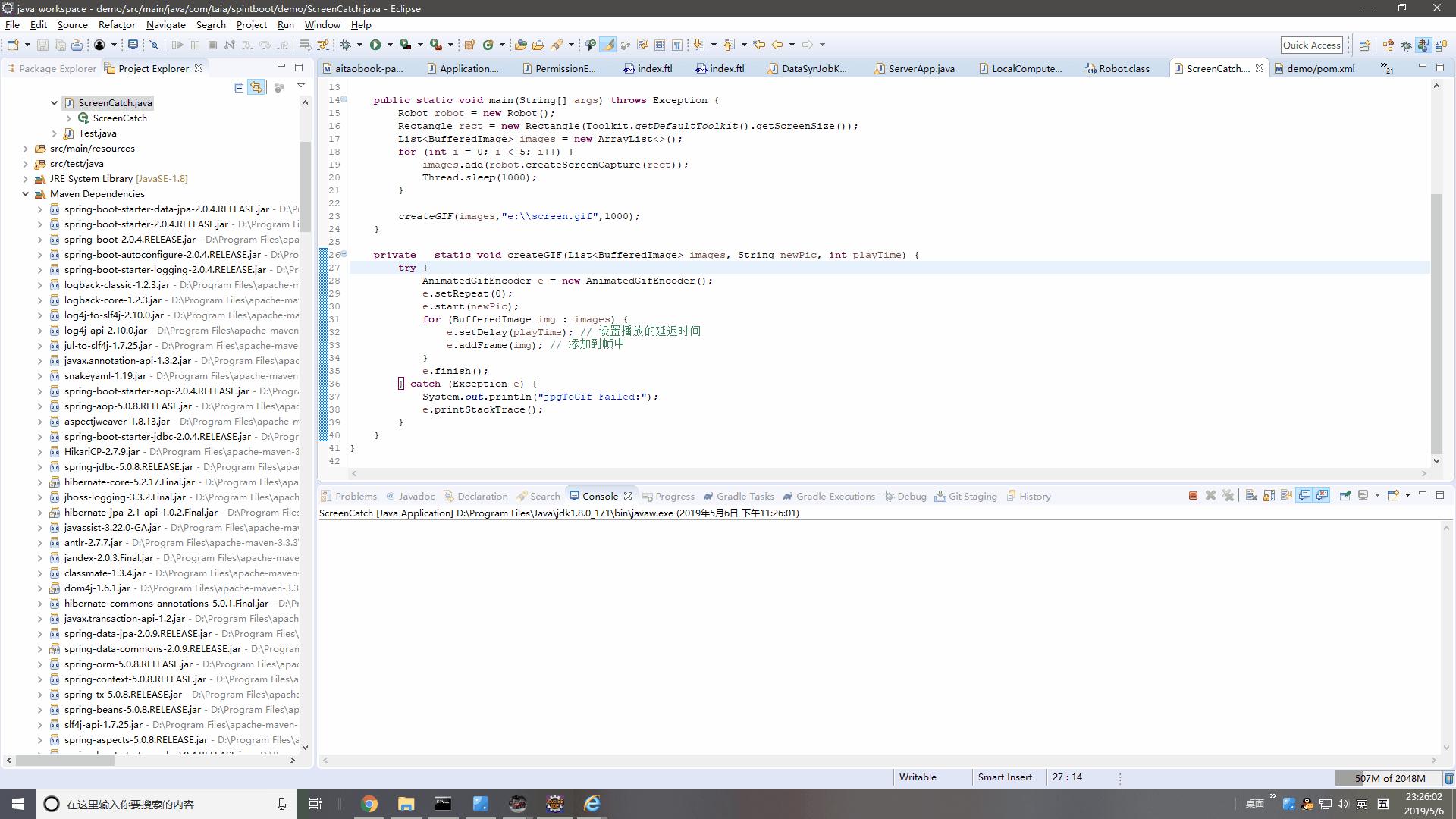Click the Back navigation arrow icon
The image size is (1456, 819).
777,45
